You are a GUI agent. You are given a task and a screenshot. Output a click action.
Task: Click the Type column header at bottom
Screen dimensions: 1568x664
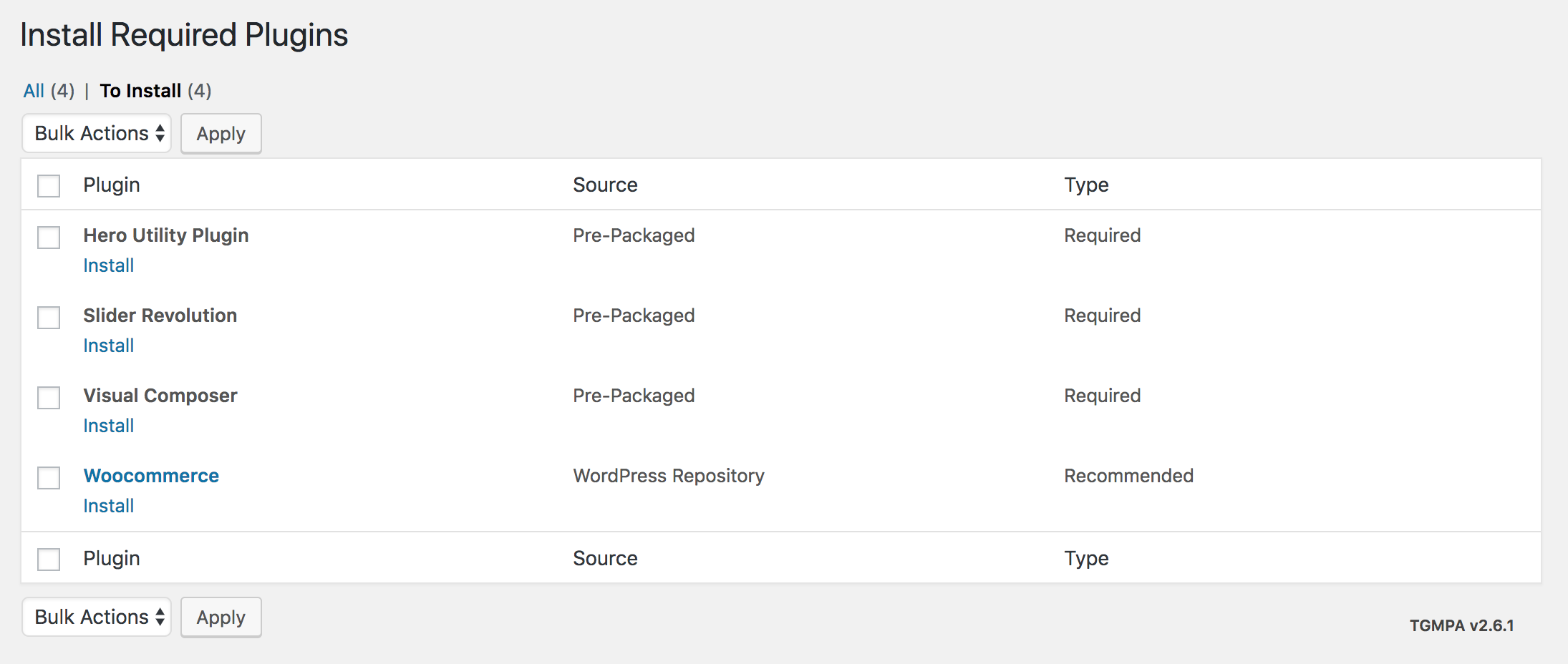coord(1086,558)
